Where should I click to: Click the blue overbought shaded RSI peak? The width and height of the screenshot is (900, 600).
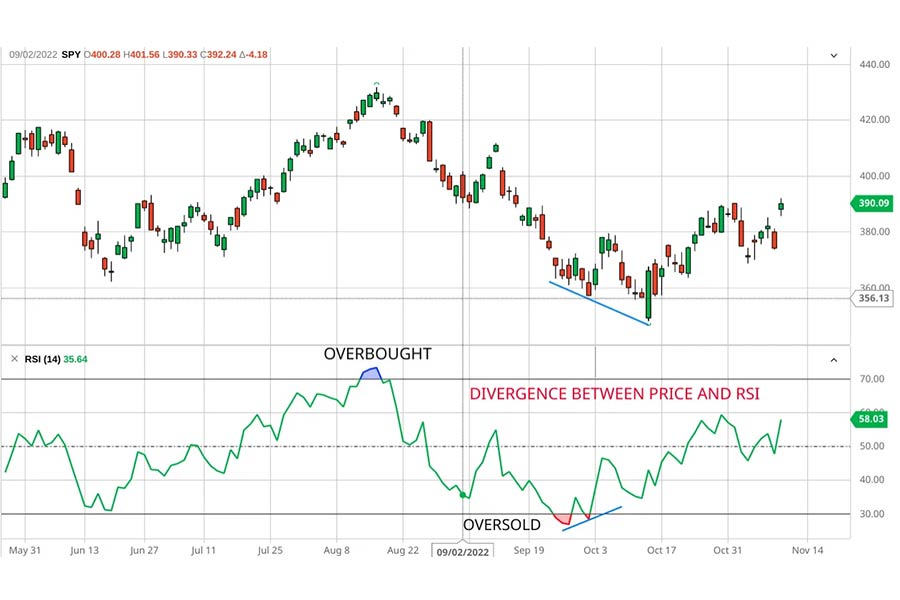(x=371, y=374)
